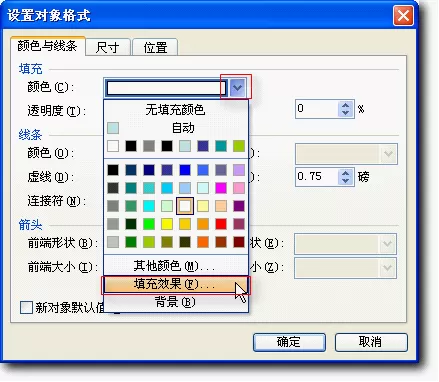
Task: Pick the lavender swatch
Action: coord(239,170)
